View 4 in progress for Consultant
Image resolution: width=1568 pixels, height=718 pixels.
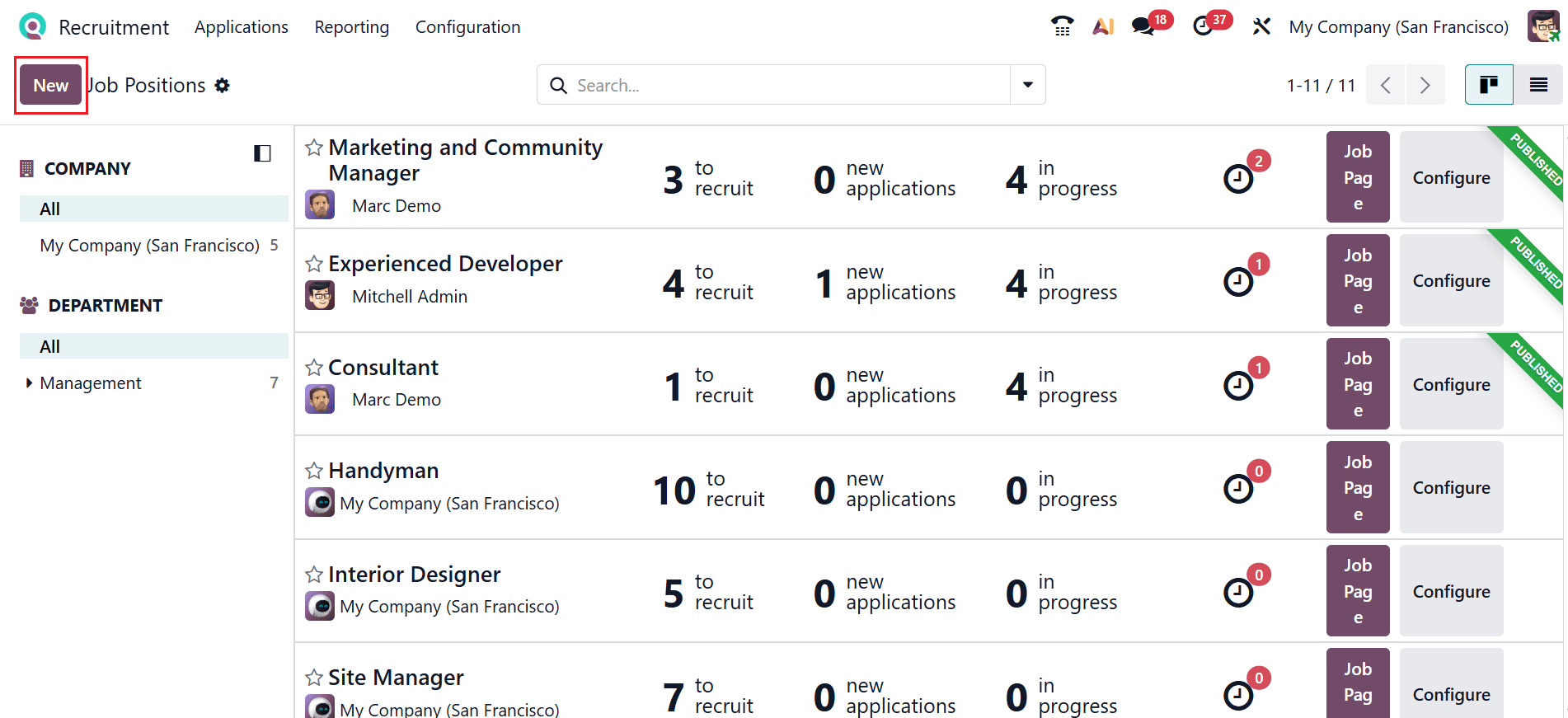tap(1062, 385)
